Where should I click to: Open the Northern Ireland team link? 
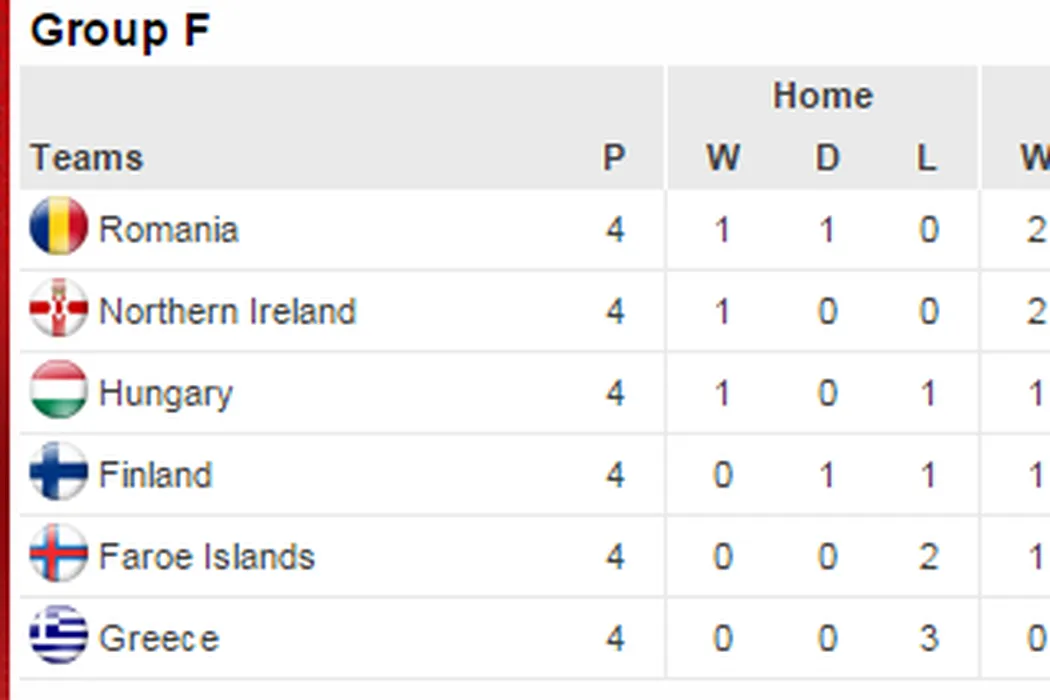(227, 312)
